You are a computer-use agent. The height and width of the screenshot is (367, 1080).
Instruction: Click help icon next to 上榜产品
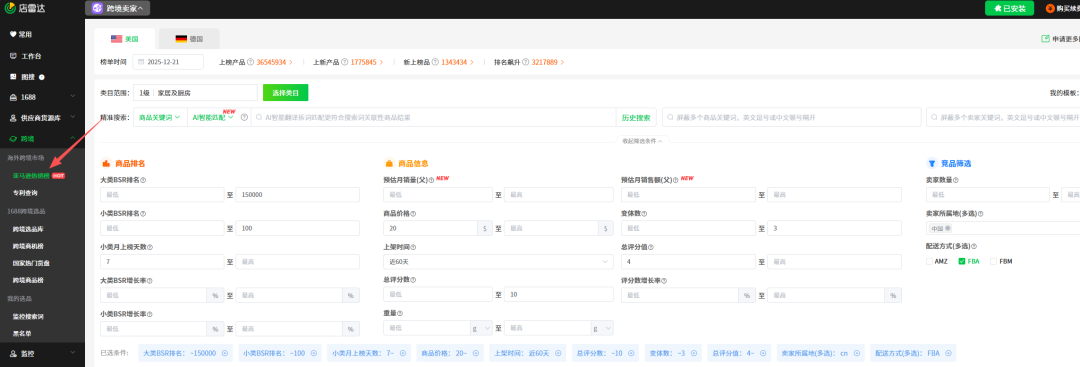pos(250,62)
